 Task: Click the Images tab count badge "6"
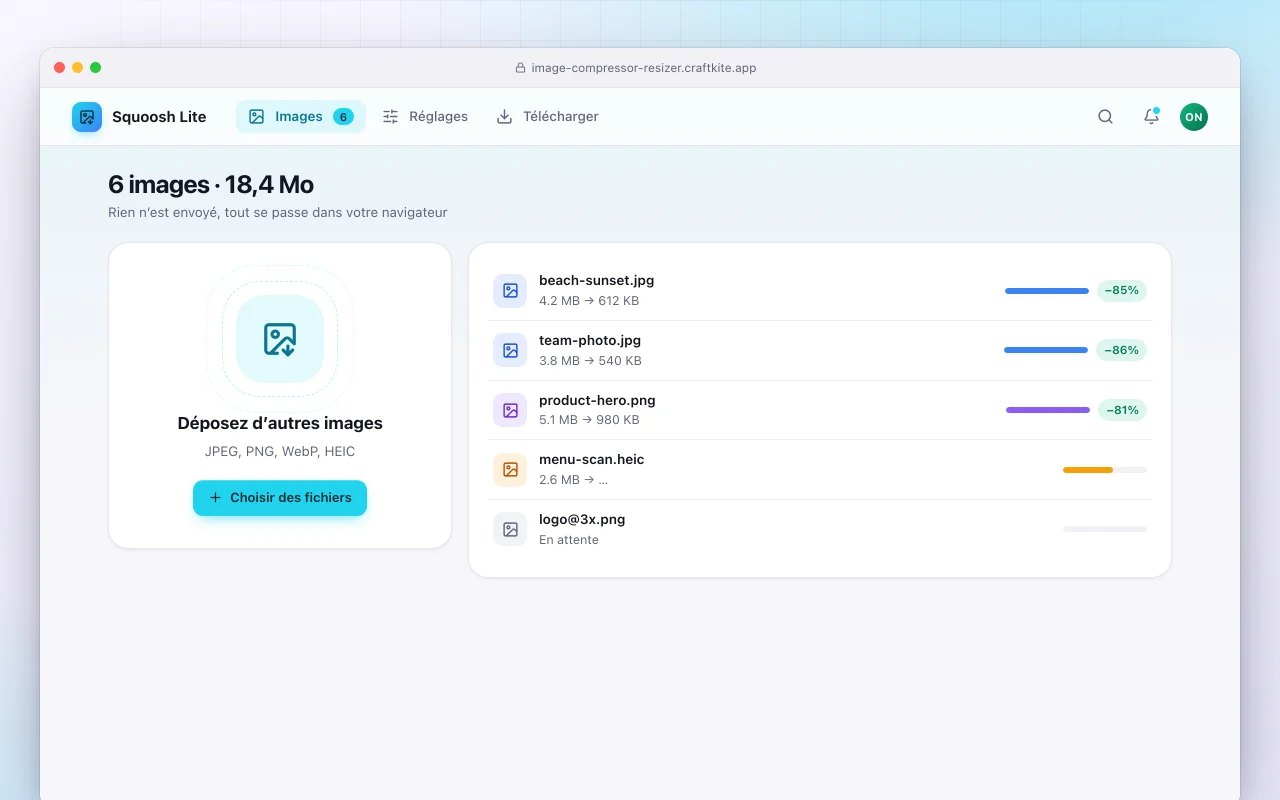click(343, 117)
